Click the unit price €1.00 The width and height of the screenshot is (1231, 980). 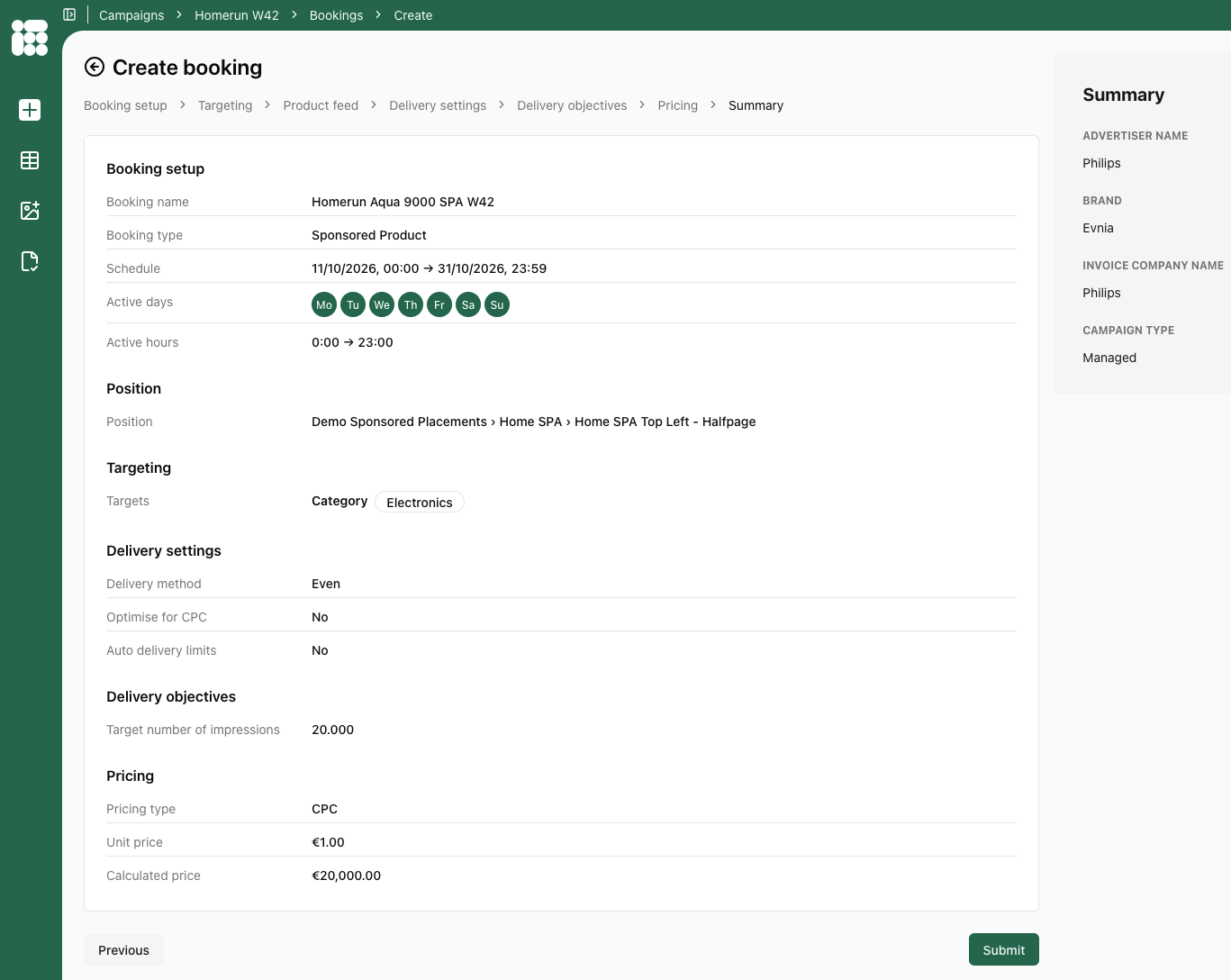328,842
